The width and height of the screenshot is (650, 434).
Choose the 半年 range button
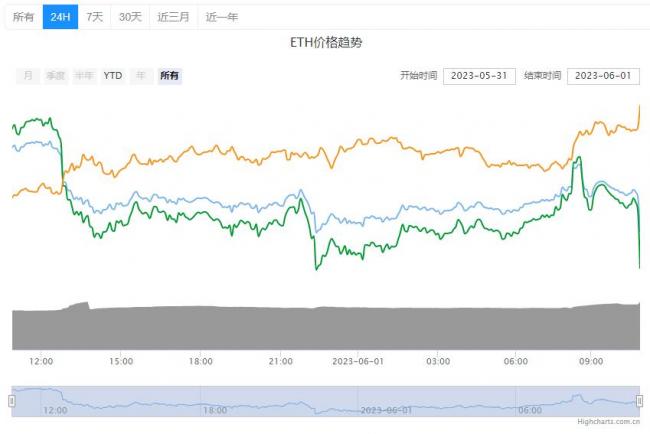tap(84, 76)
